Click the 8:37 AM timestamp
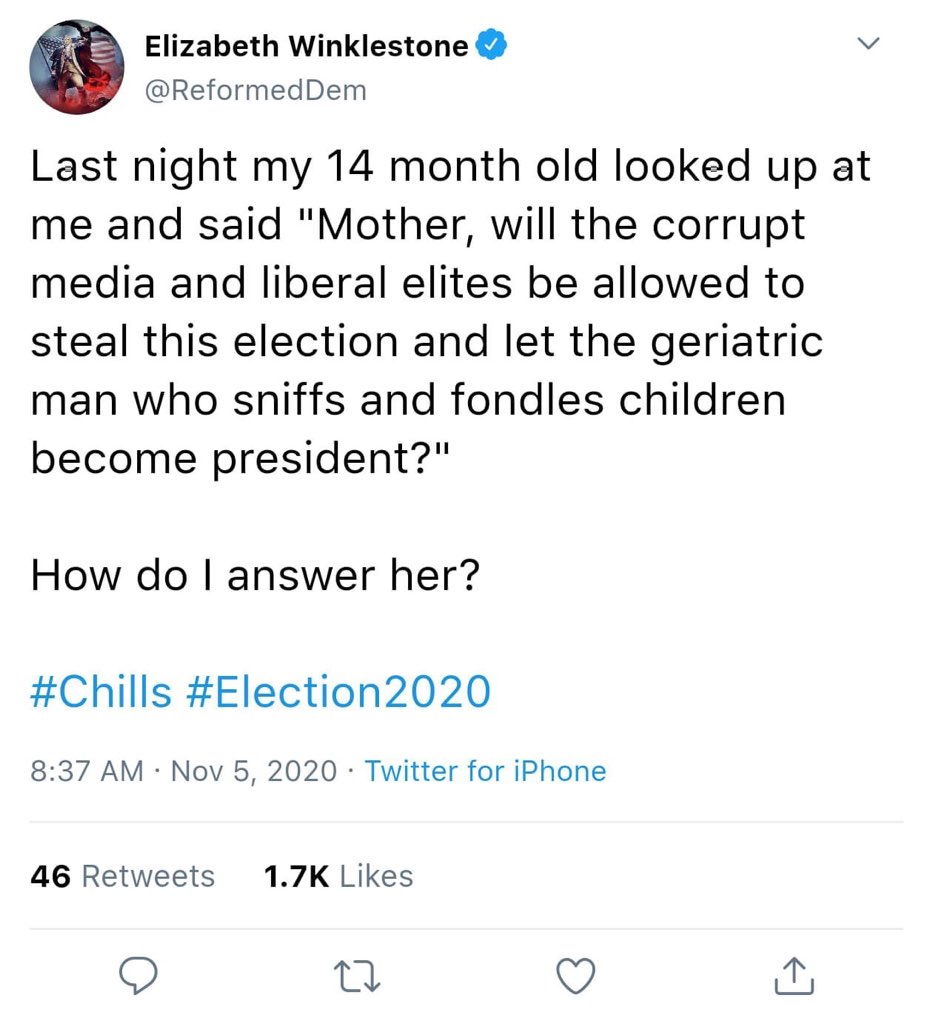 click(x=87, y=771)
